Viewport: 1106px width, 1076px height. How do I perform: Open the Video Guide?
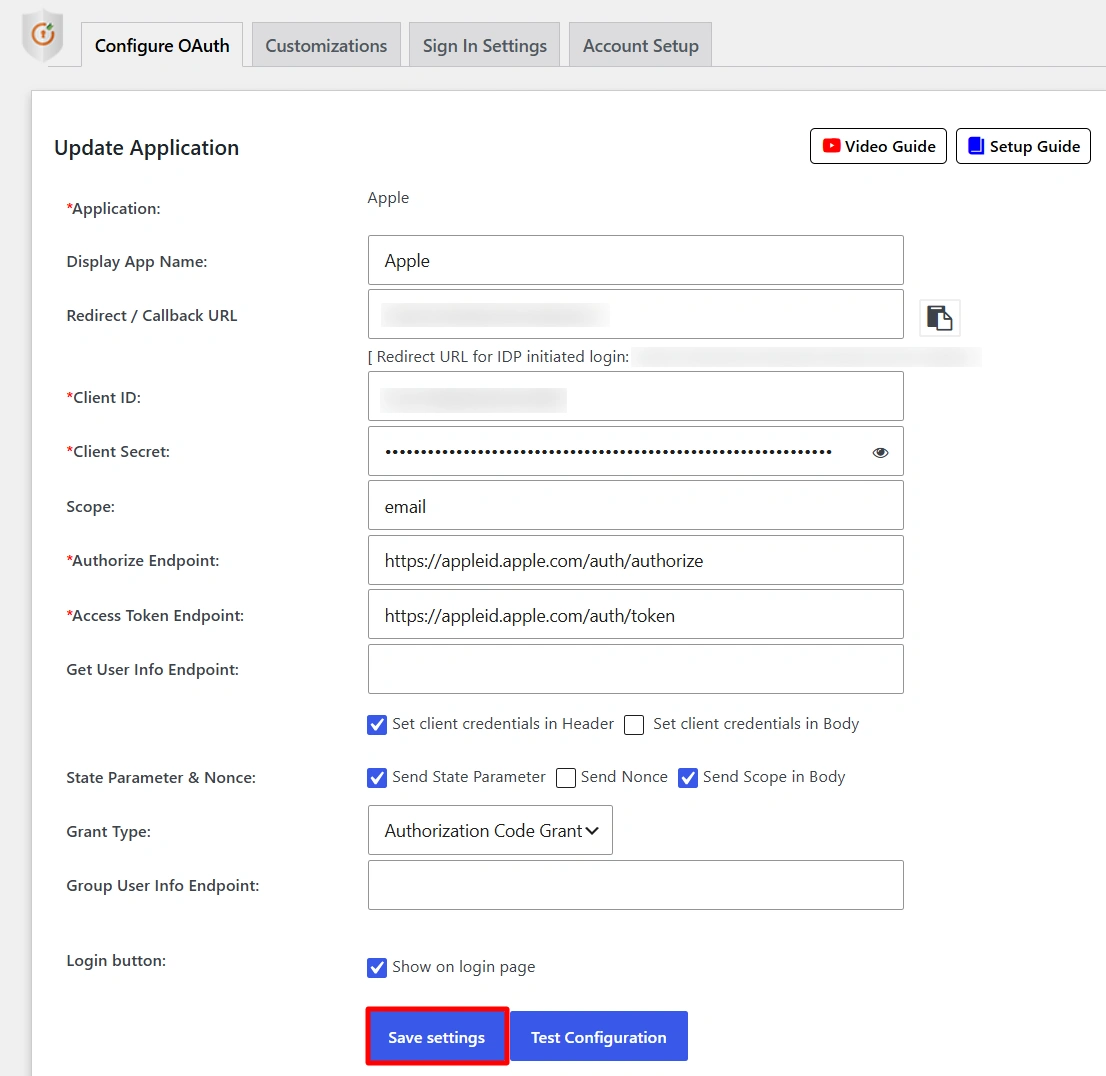click(x=877, y=146)
